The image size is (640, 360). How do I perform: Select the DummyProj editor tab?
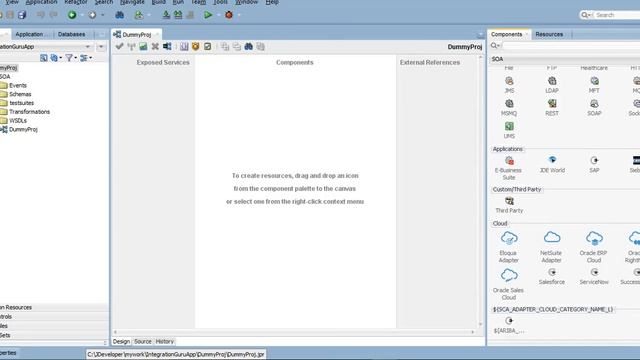(x=137, y=35)
